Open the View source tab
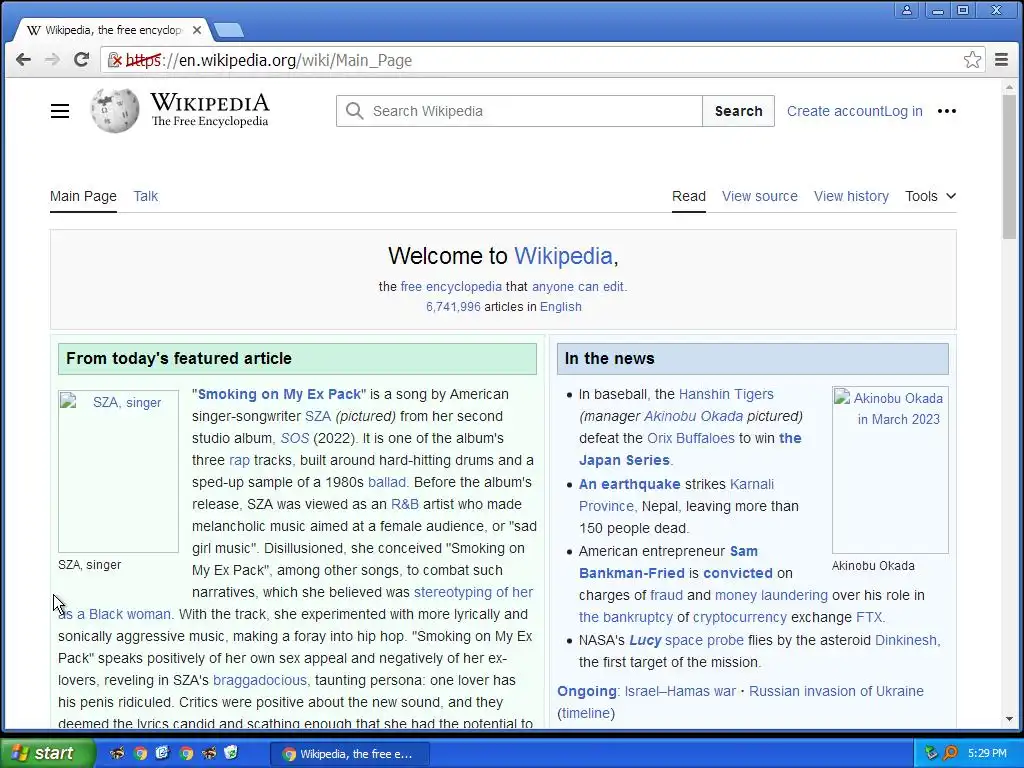The height and width of the screenshot is (768, 1024). pos(760,196)
